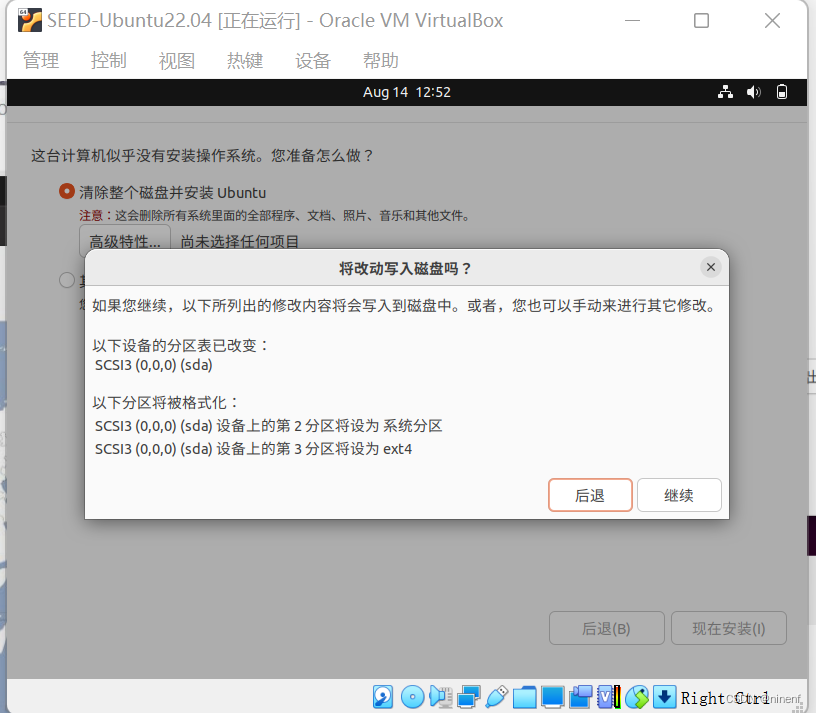The width and height of the screenshot is (816, 713).
Task: Click the VirtualBox window title icon
Action: point(30,20)
